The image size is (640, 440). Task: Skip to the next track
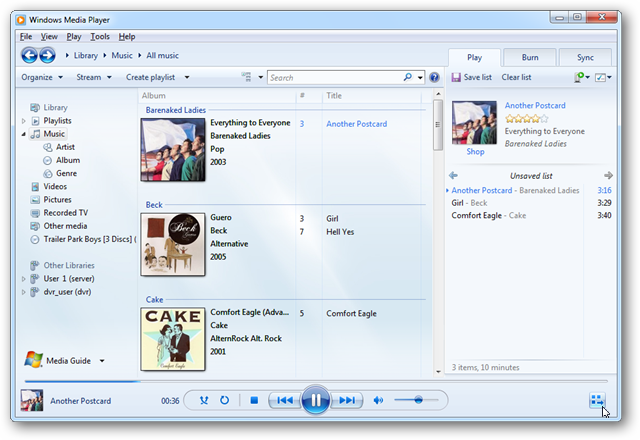click(x=347, y=401)
